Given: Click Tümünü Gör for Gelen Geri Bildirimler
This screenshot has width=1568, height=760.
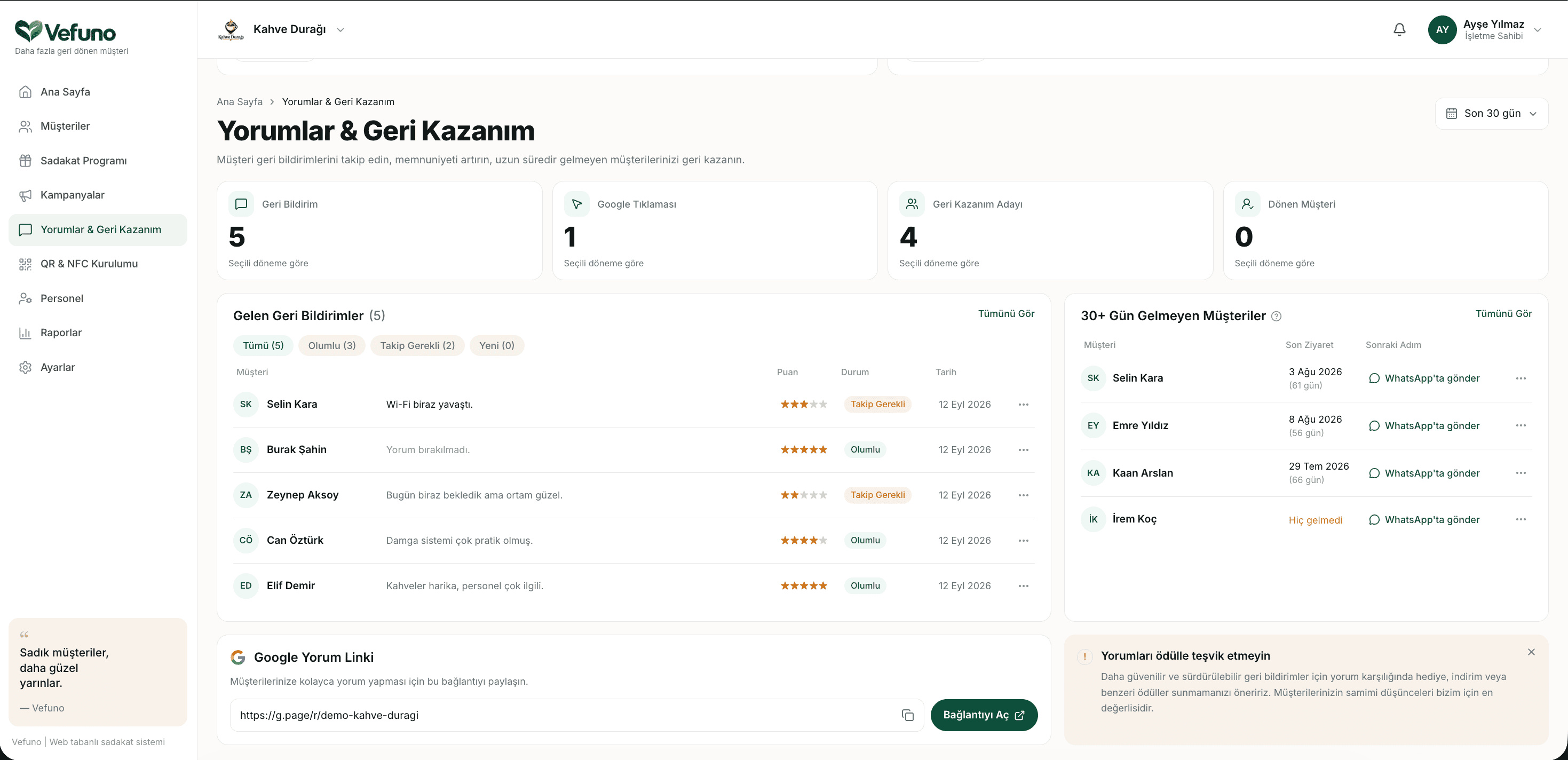Looking at the screenshot, I should point(1005,313).
